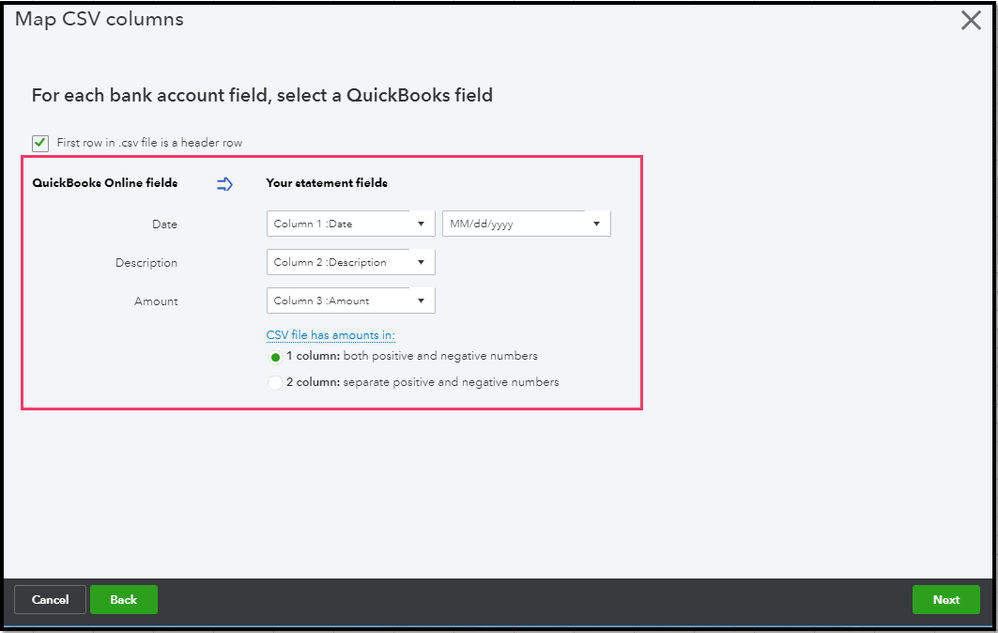Viewport: 998px width, 633px height.
Task: Expand the MM/dd/yyyy date format dropdown
Action: (x=526, y=224)
